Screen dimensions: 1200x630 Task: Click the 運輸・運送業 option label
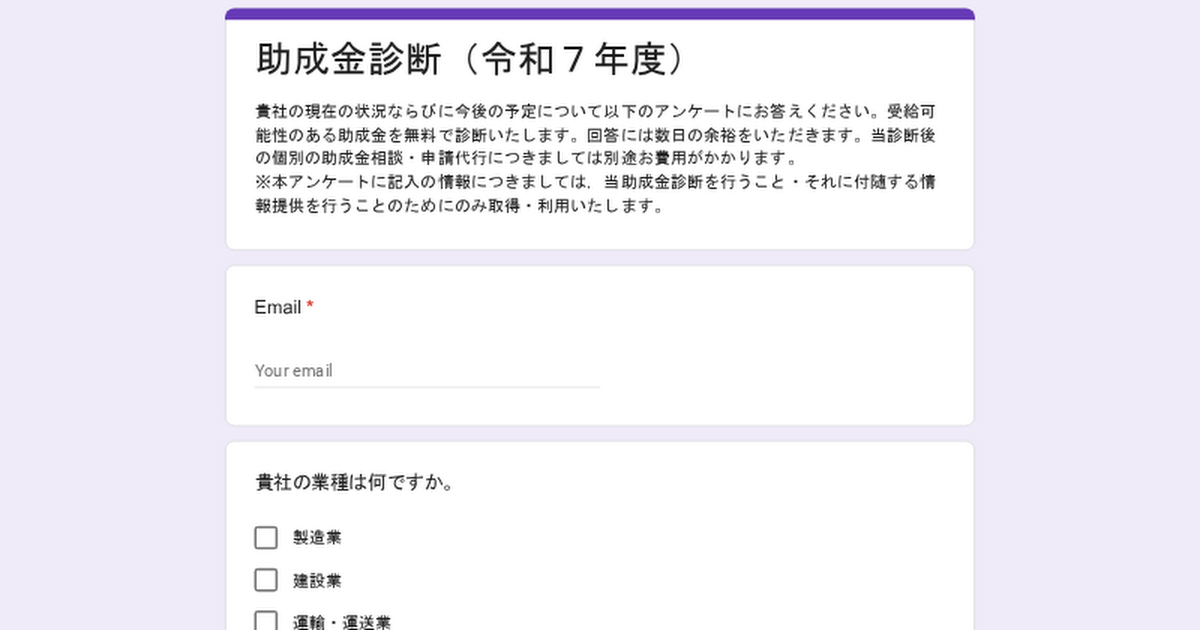coord(341,622)
